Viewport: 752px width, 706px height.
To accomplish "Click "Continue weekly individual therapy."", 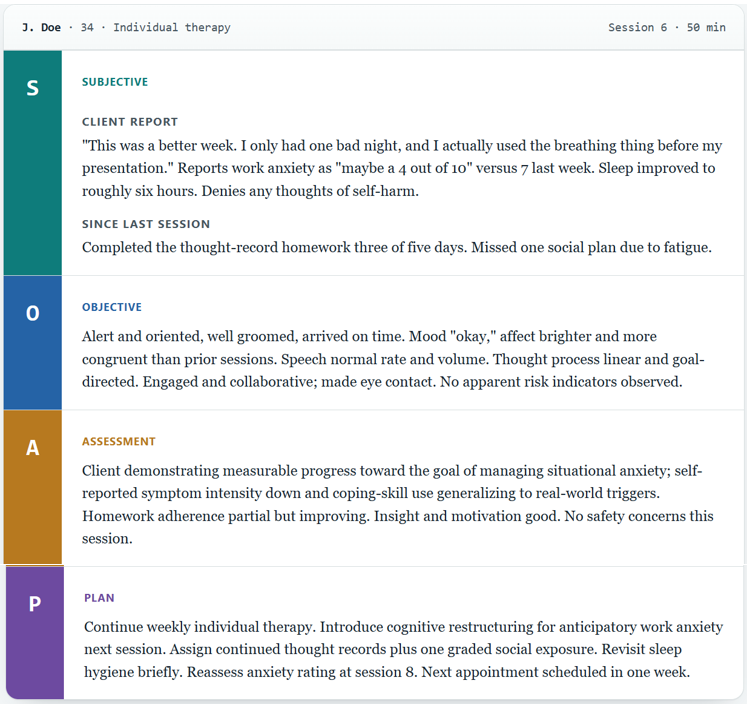I will pyautogui.click(x=200, y=627).
